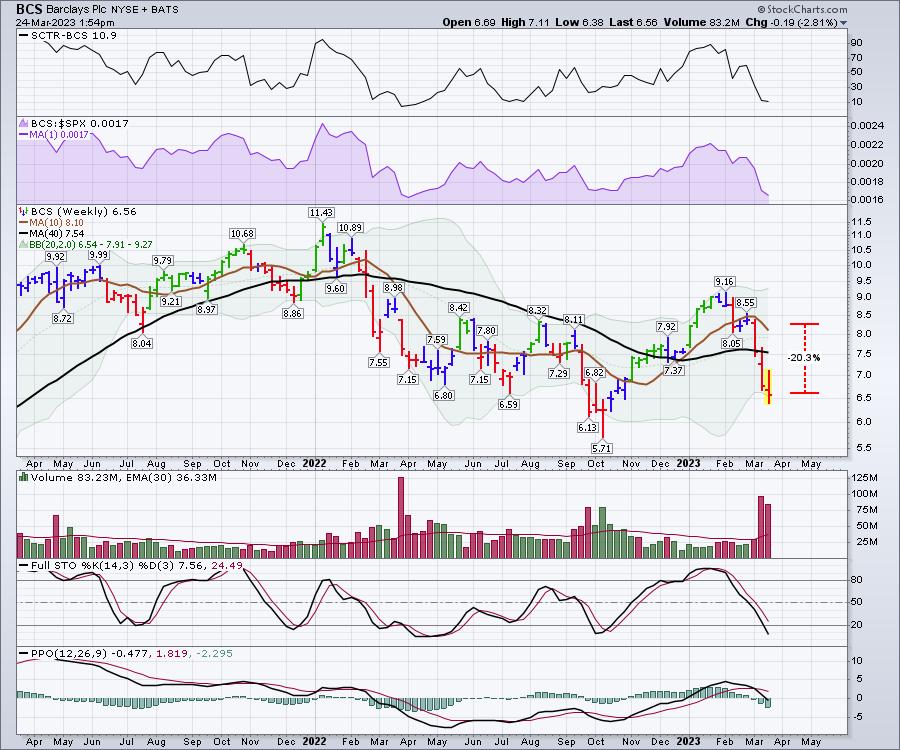The width and height of the screenshot is (900, 750).
Task: Click the yellow highlighted latest weekly bar
Action: (768, 387)
